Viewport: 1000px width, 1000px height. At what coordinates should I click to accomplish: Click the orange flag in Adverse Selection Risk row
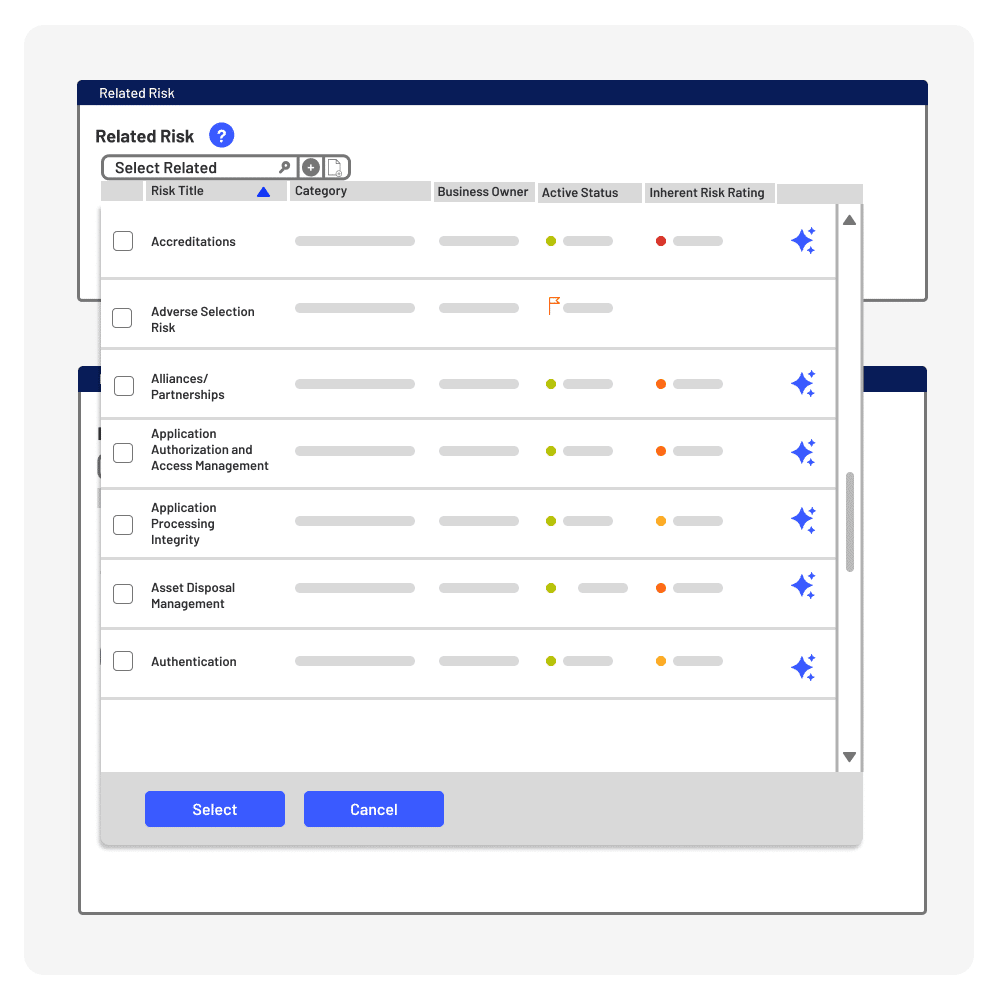[554, 305]
